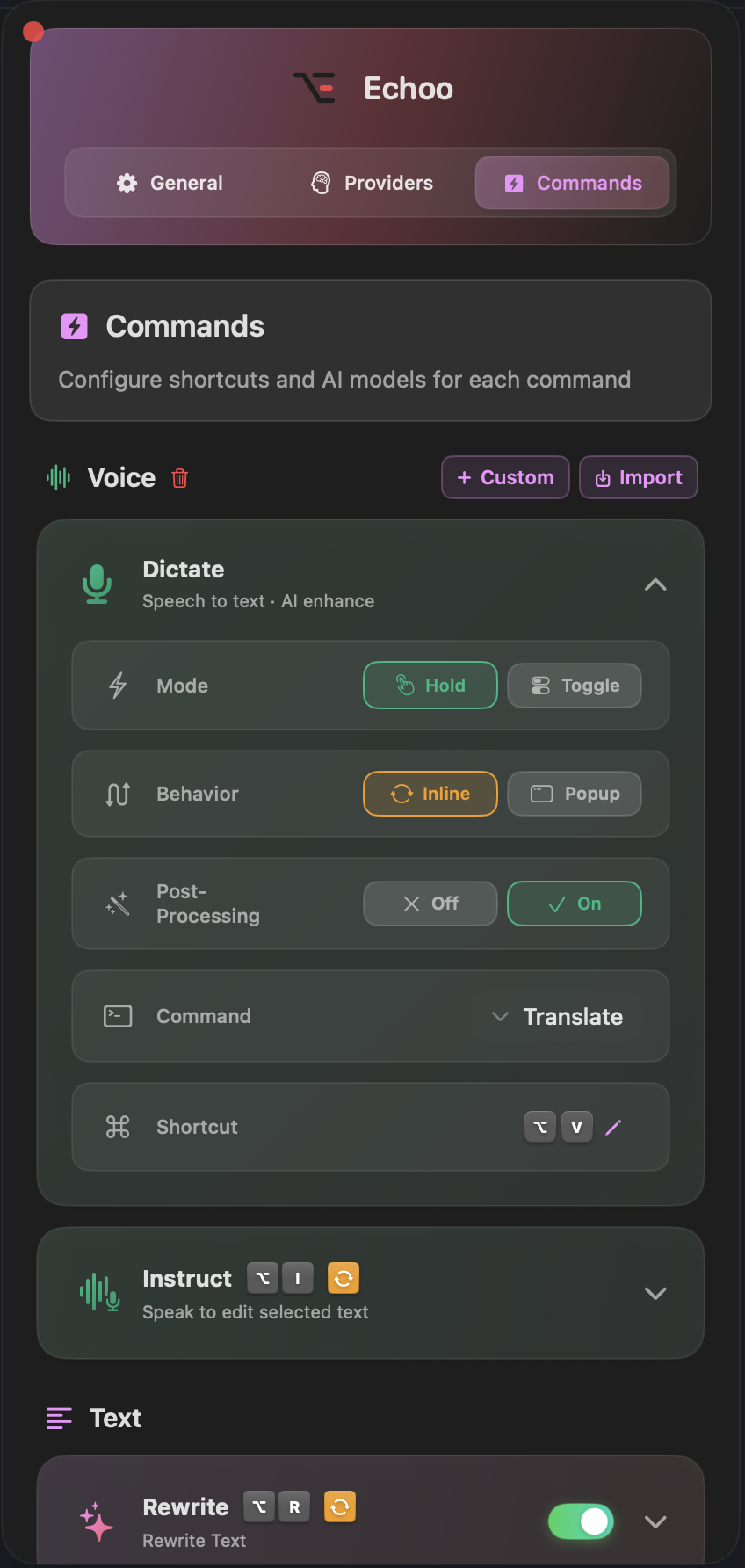The height and width of the screenshot is (1568, 745).
Task: Click the Voice waveform icon
Action: (57, 477)
